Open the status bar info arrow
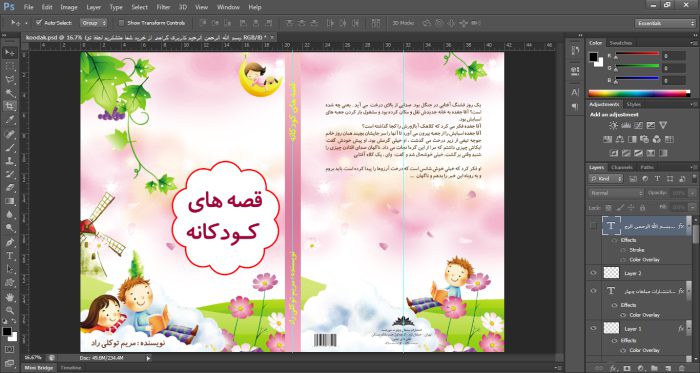The image size is (700, 373). (x=149, y=358)
